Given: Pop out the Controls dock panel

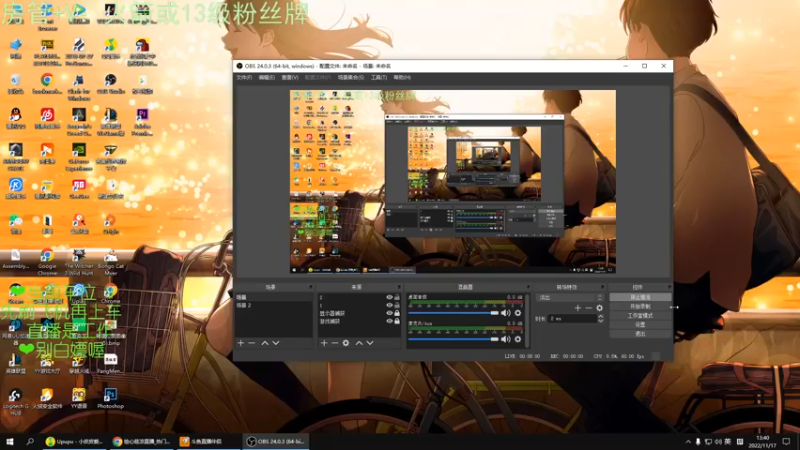Looking at the screenshot, I should click(x=669, y=287).
